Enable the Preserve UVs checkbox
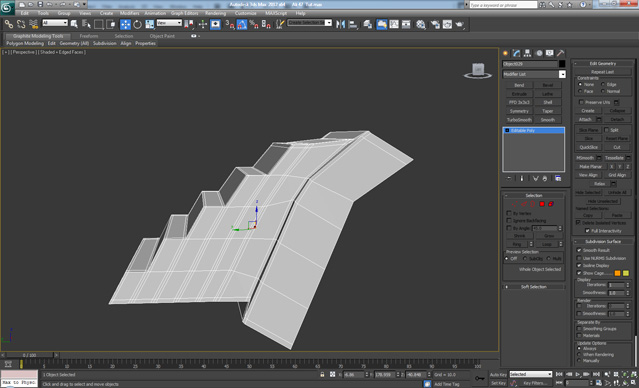Viewport: 639px width, 388px height. point(581,102)
